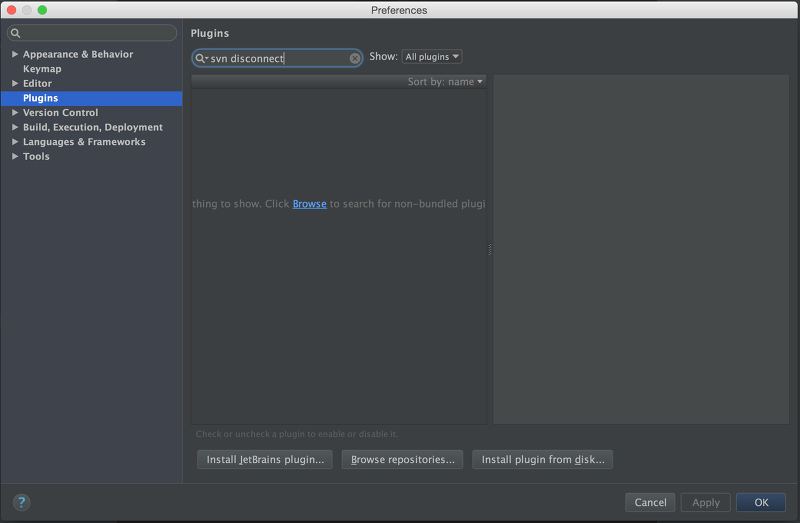
Task: Click the magnifier icon in settings search
Action: [x=16, y=33]
